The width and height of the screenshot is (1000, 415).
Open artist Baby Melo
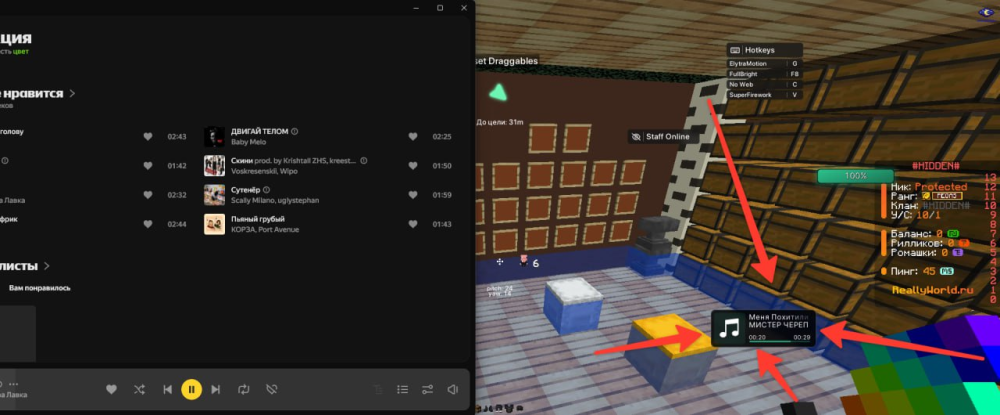point(248,142)
